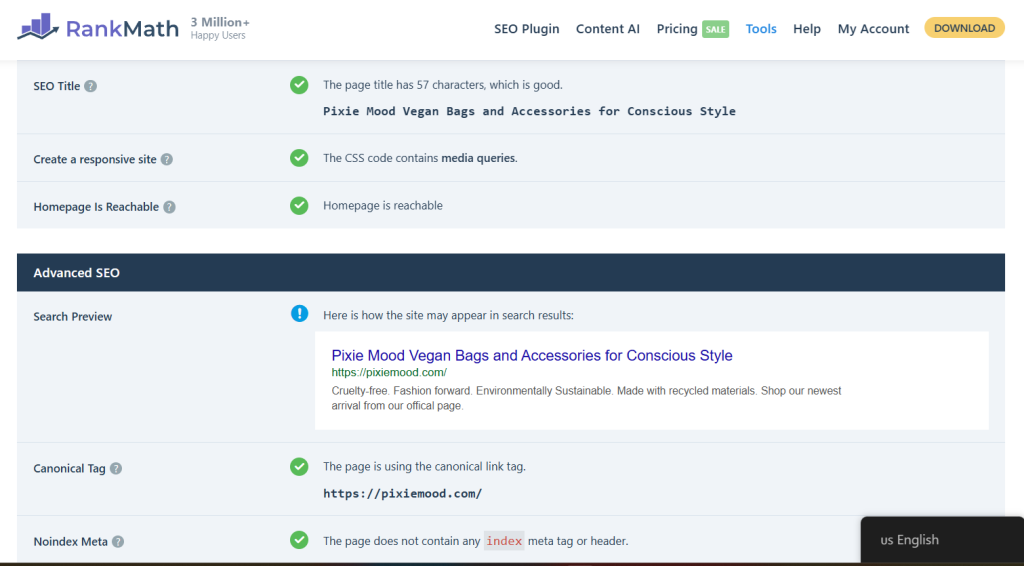Select Tools in the navigation bar

coord(761,29)
